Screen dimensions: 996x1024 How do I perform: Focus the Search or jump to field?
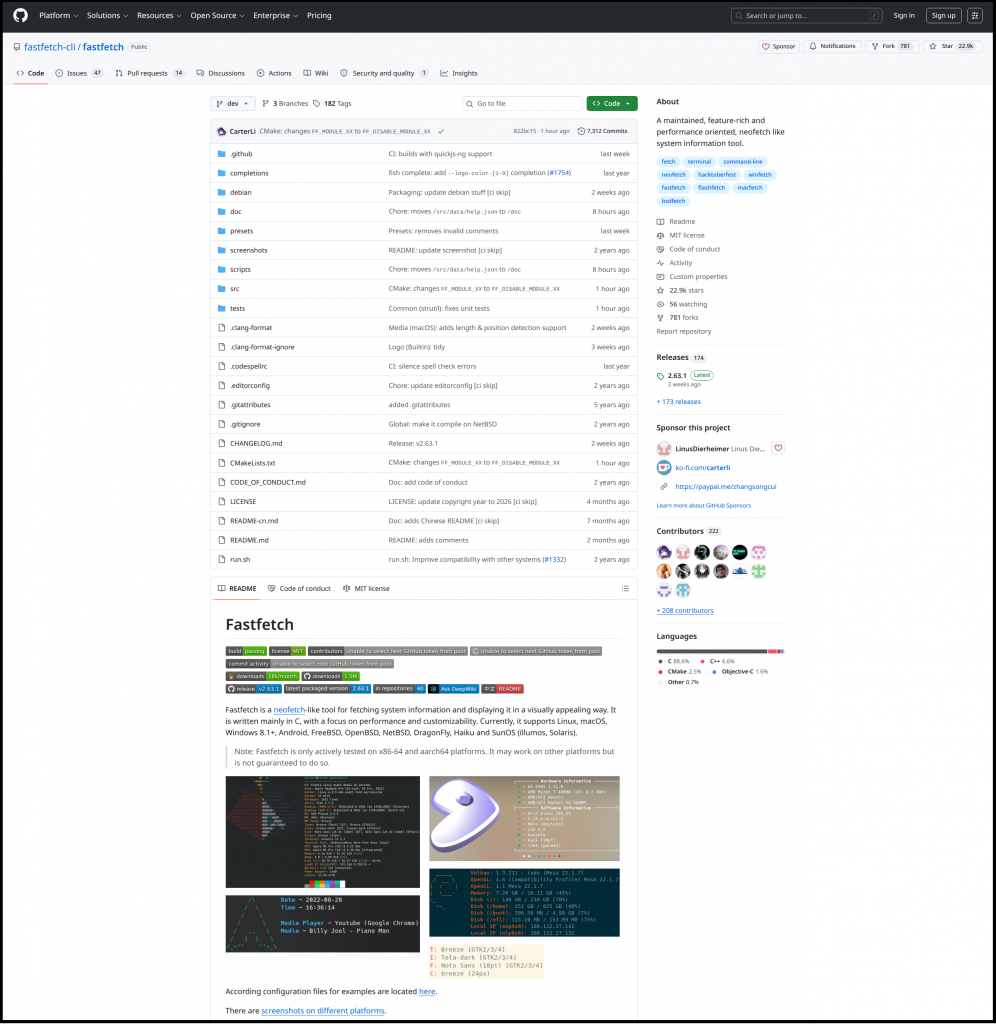coord(808,15)
